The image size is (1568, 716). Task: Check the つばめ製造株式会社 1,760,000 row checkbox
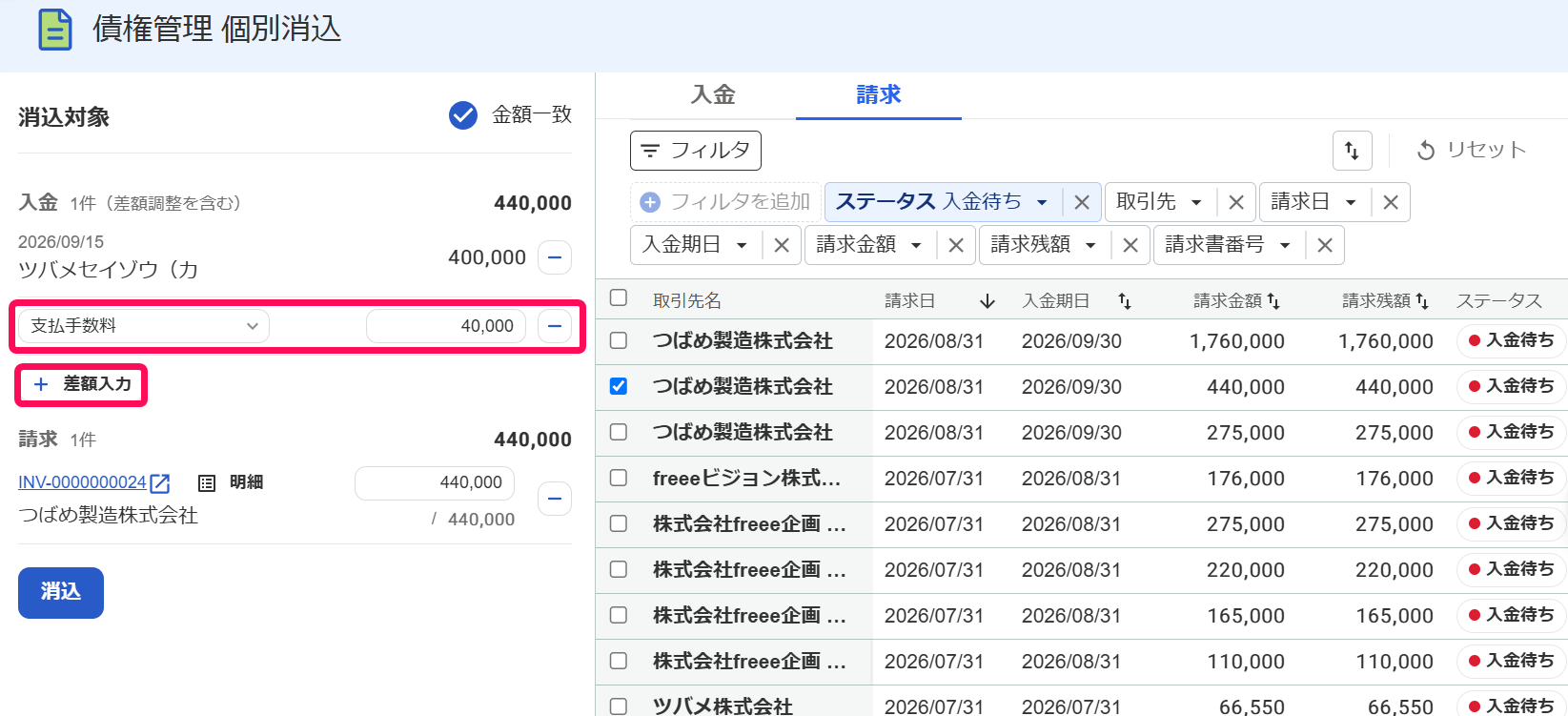click(x=619, y=340)
